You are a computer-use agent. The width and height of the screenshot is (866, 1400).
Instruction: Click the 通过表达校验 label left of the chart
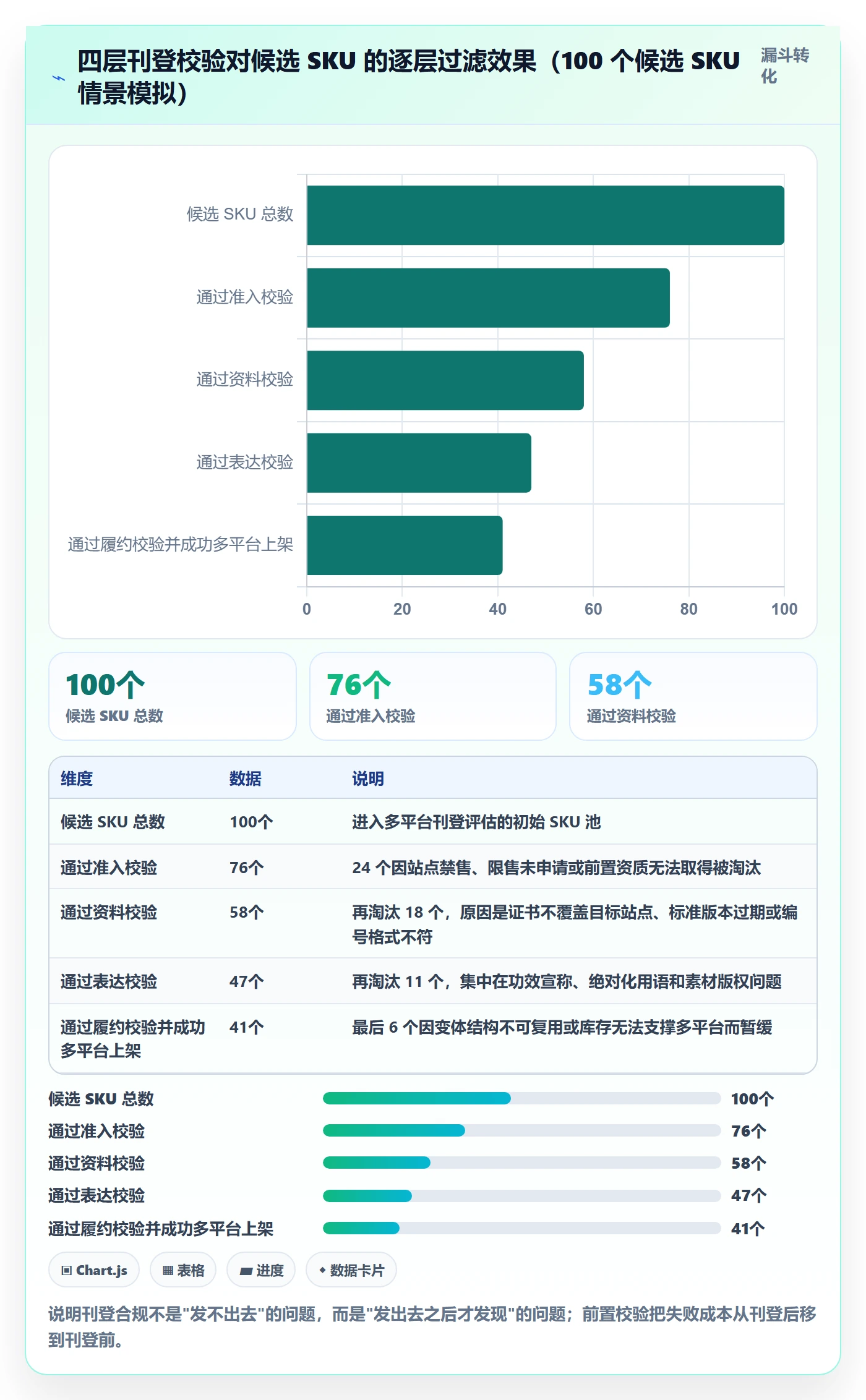(245, 463)
